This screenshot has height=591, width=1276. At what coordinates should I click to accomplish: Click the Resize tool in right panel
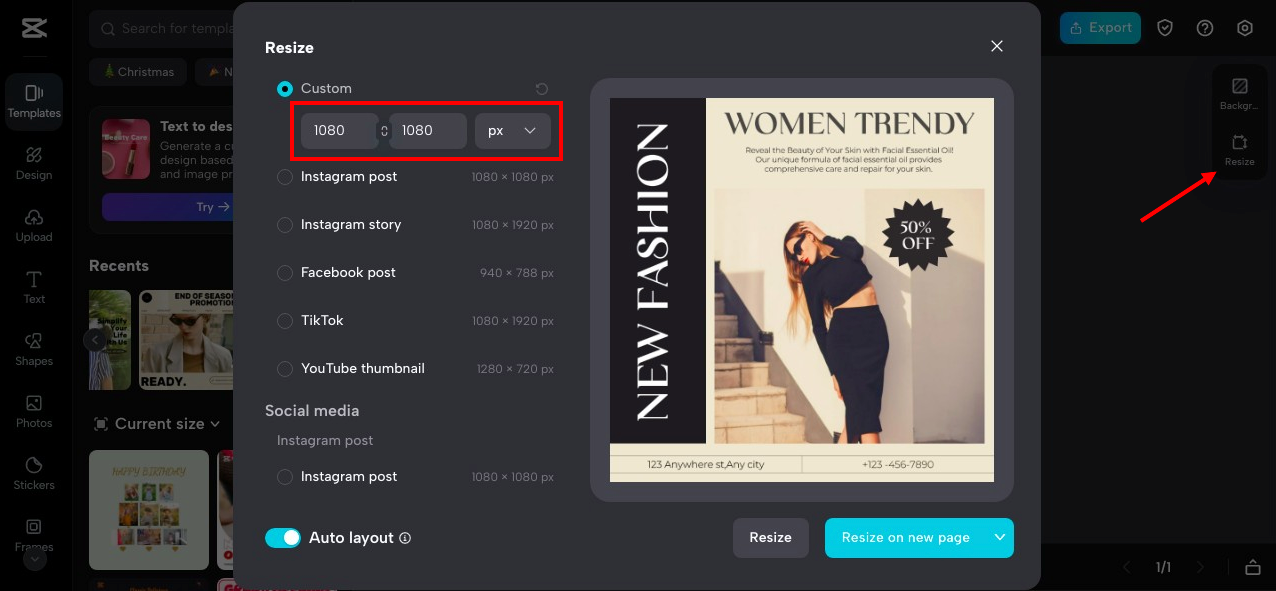[1239, 150]
